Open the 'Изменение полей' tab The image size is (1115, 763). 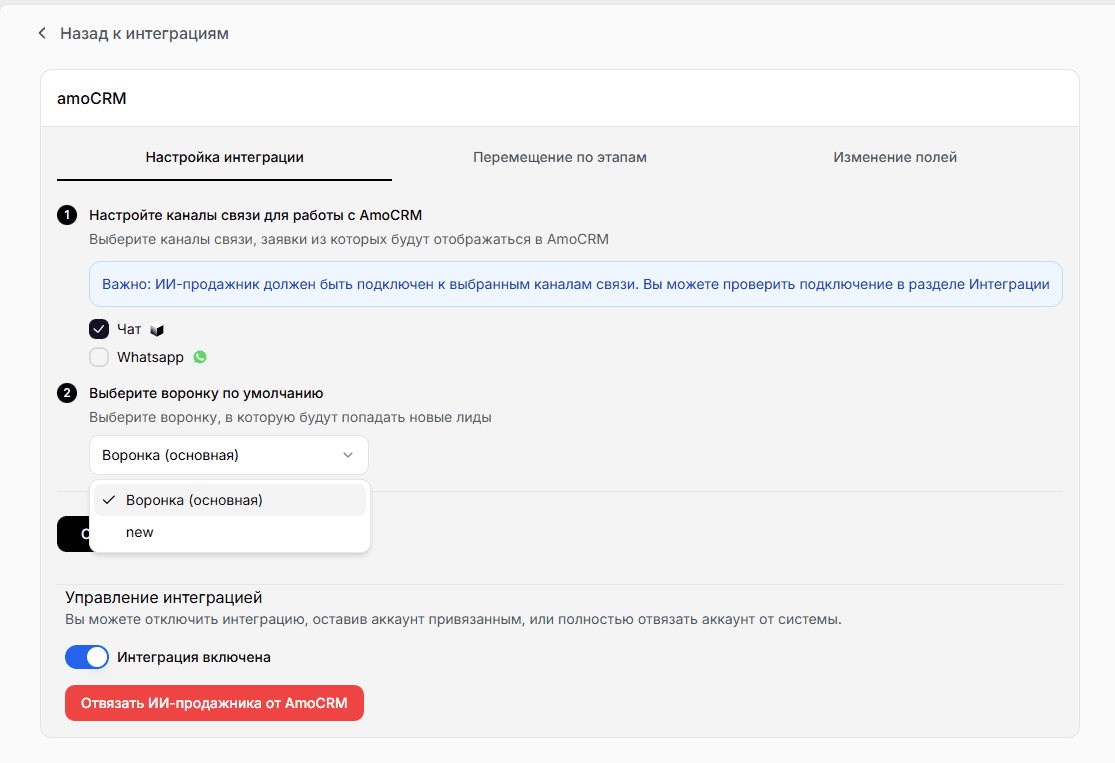pyautogui.click(x=895, y=157)
